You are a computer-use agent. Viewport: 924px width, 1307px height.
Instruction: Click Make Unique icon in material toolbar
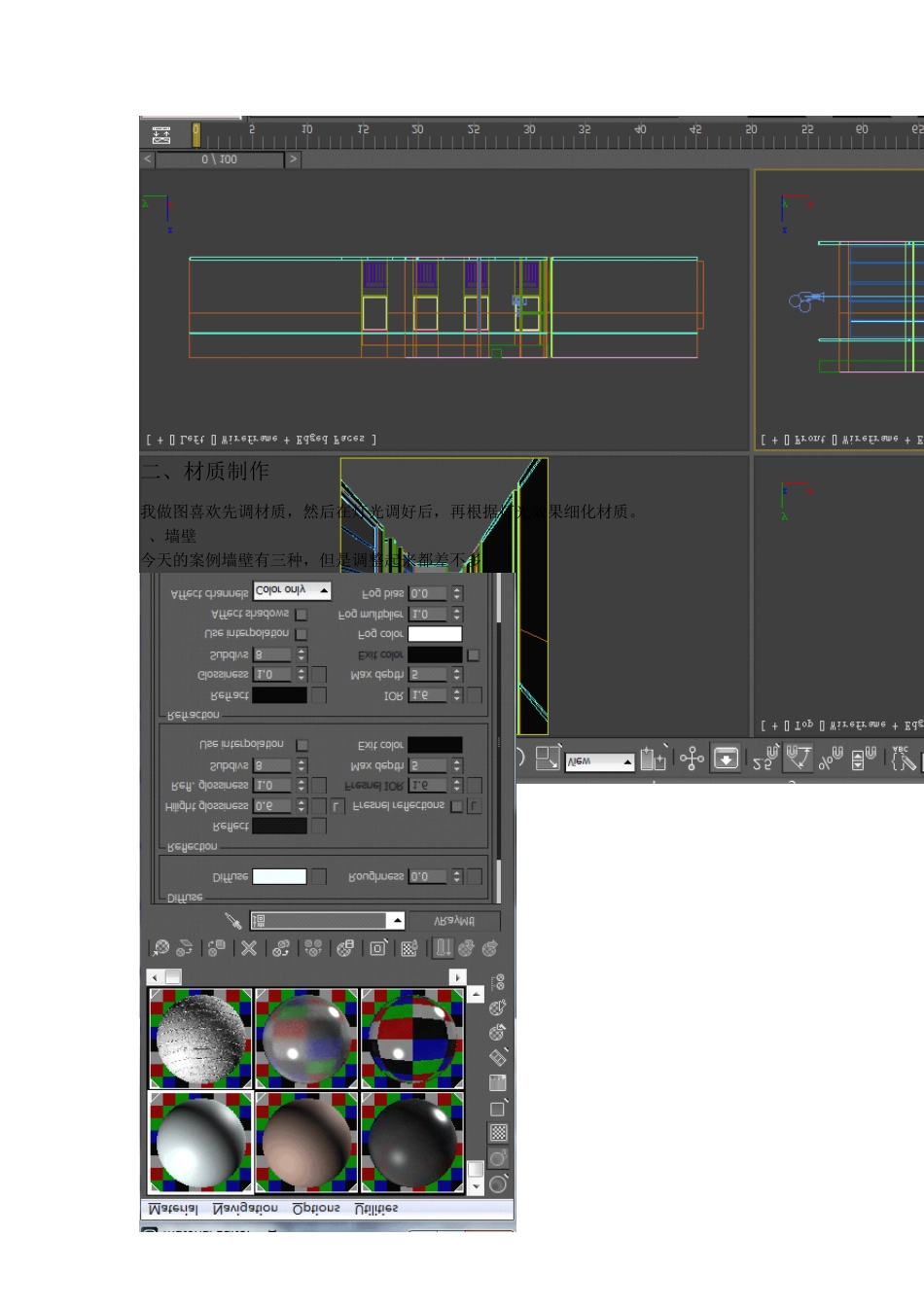313,948
